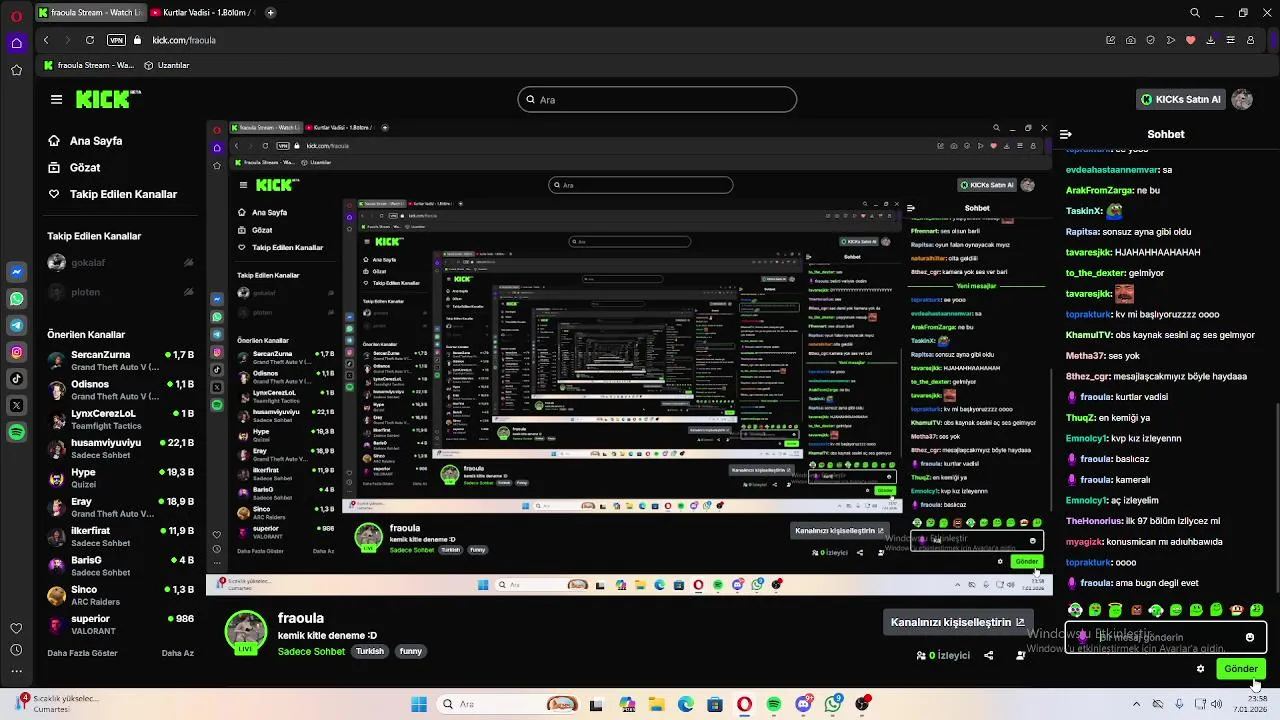Open the fraoula Stream bookmark

pyautogui.click(x=89, y=65)
